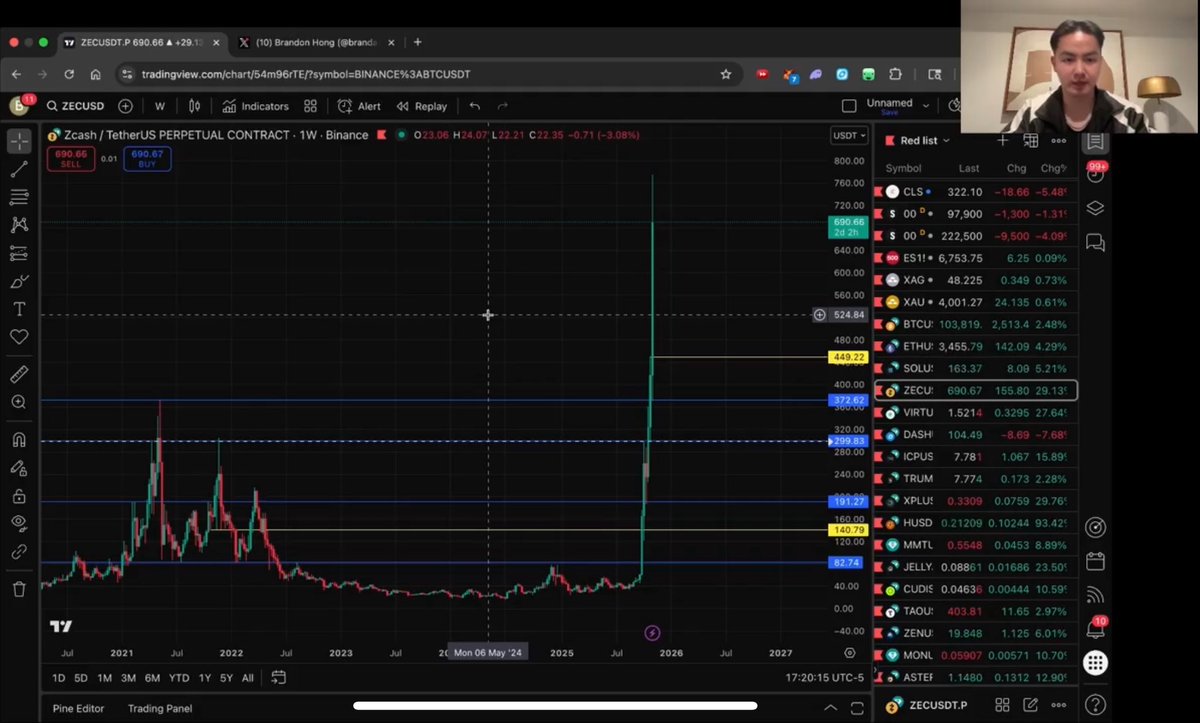Click the yellow 449.22 price label
The height and width of the screenshot is (723, 1200).
pos(847,357)
